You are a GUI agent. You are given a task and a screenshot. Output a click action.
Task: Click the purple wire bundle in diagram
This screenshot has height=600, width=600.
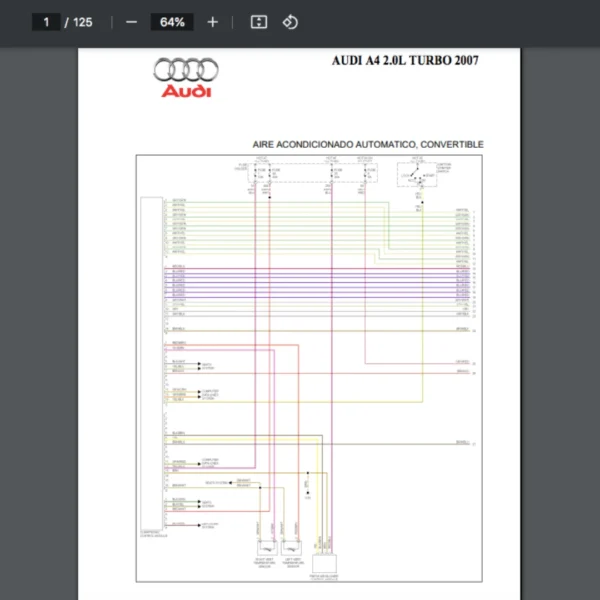coord(320,284)
